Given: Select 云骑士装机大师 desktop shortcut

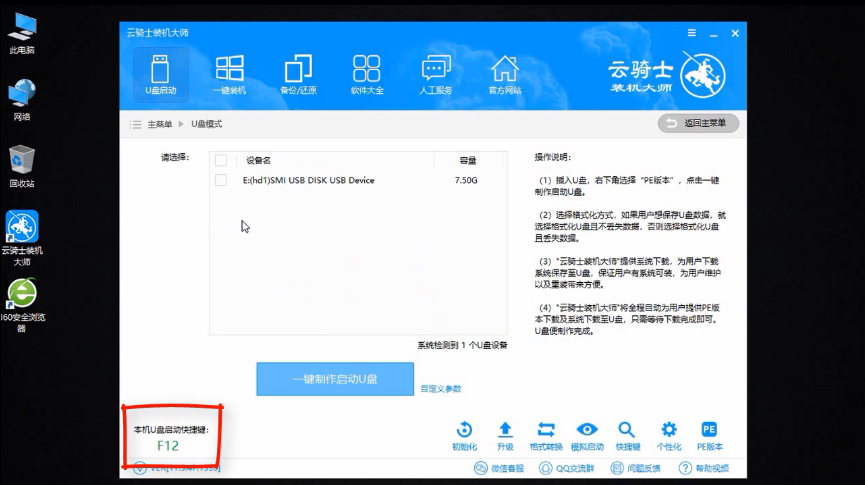Looking at the screenshot, I should (x=22, y=238).
